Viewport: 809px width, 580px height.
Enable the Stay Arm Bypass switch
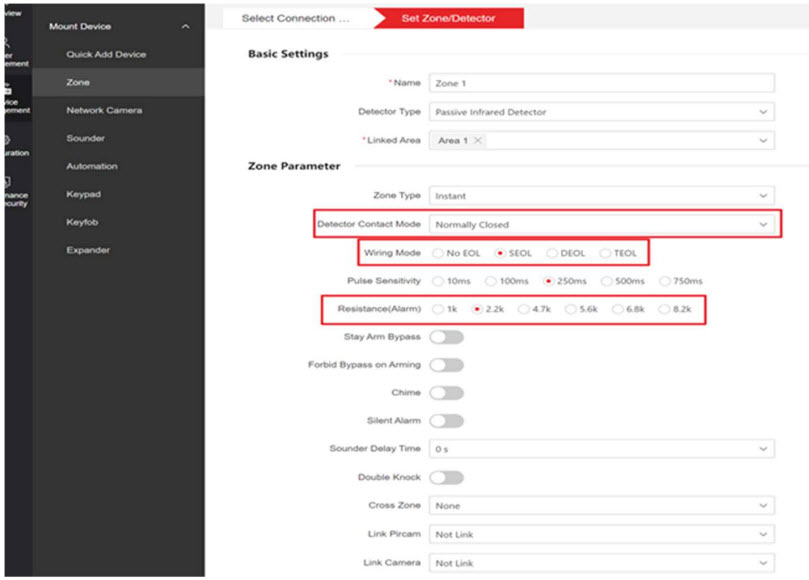click(x=446, y=337)
